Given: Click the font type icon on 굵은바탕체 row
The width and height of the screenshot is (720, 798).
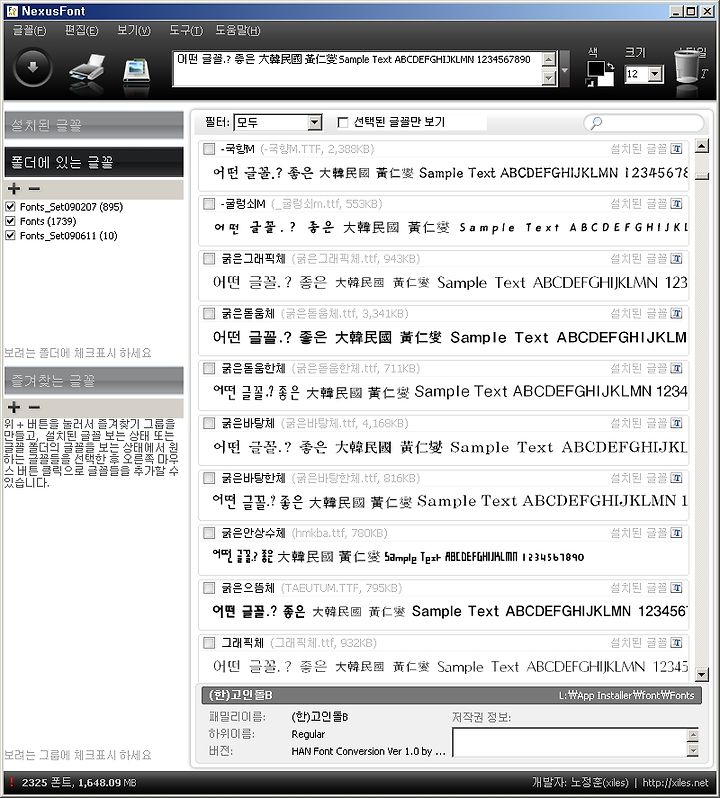Looking at the screenshot, I should (676, 423).
